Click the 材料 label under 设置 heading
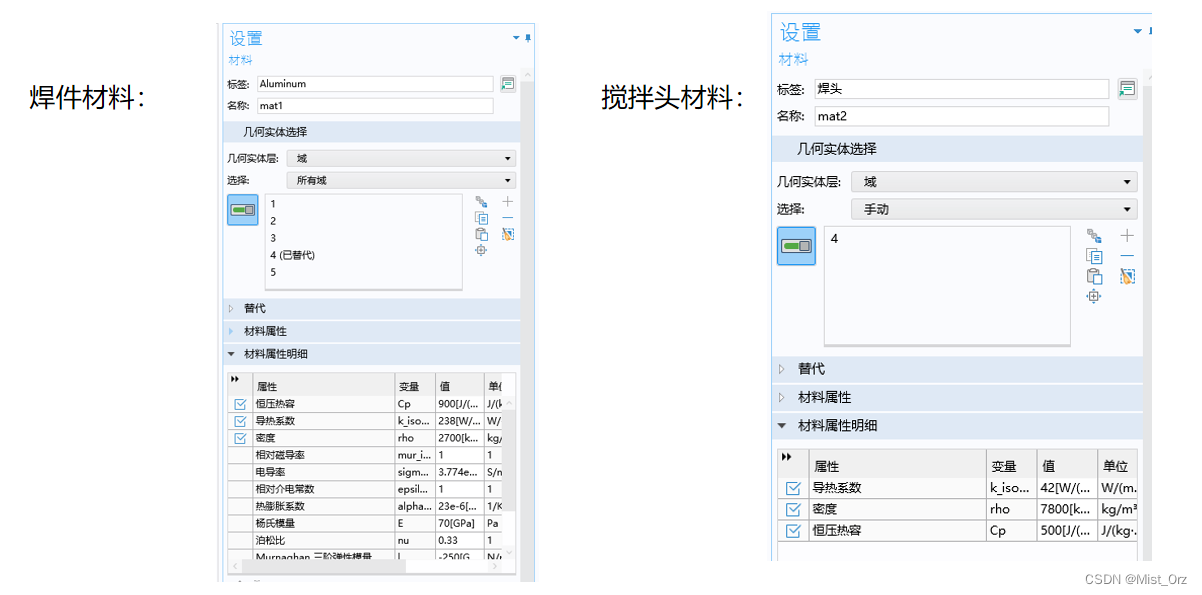 (x=238, y=60)
